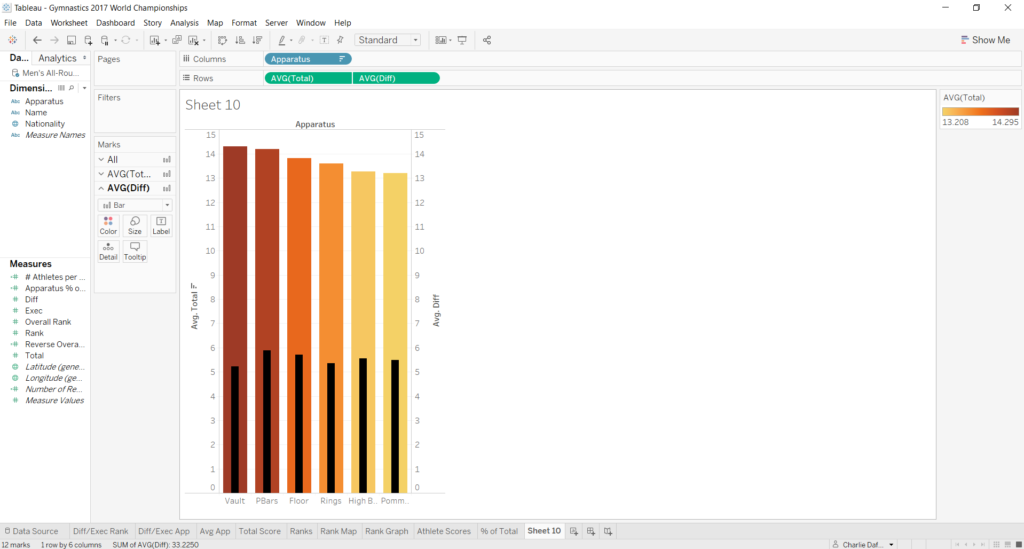Open the Dimensions pane menu arrow
The width and height of the screenshot is (1024, 549).
point(84,88)
